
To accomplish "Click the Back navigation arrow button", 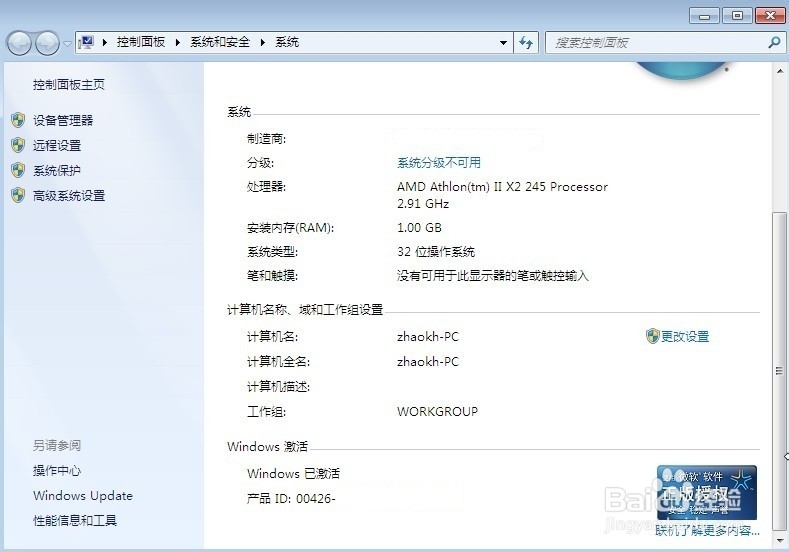I will [20, 43].
